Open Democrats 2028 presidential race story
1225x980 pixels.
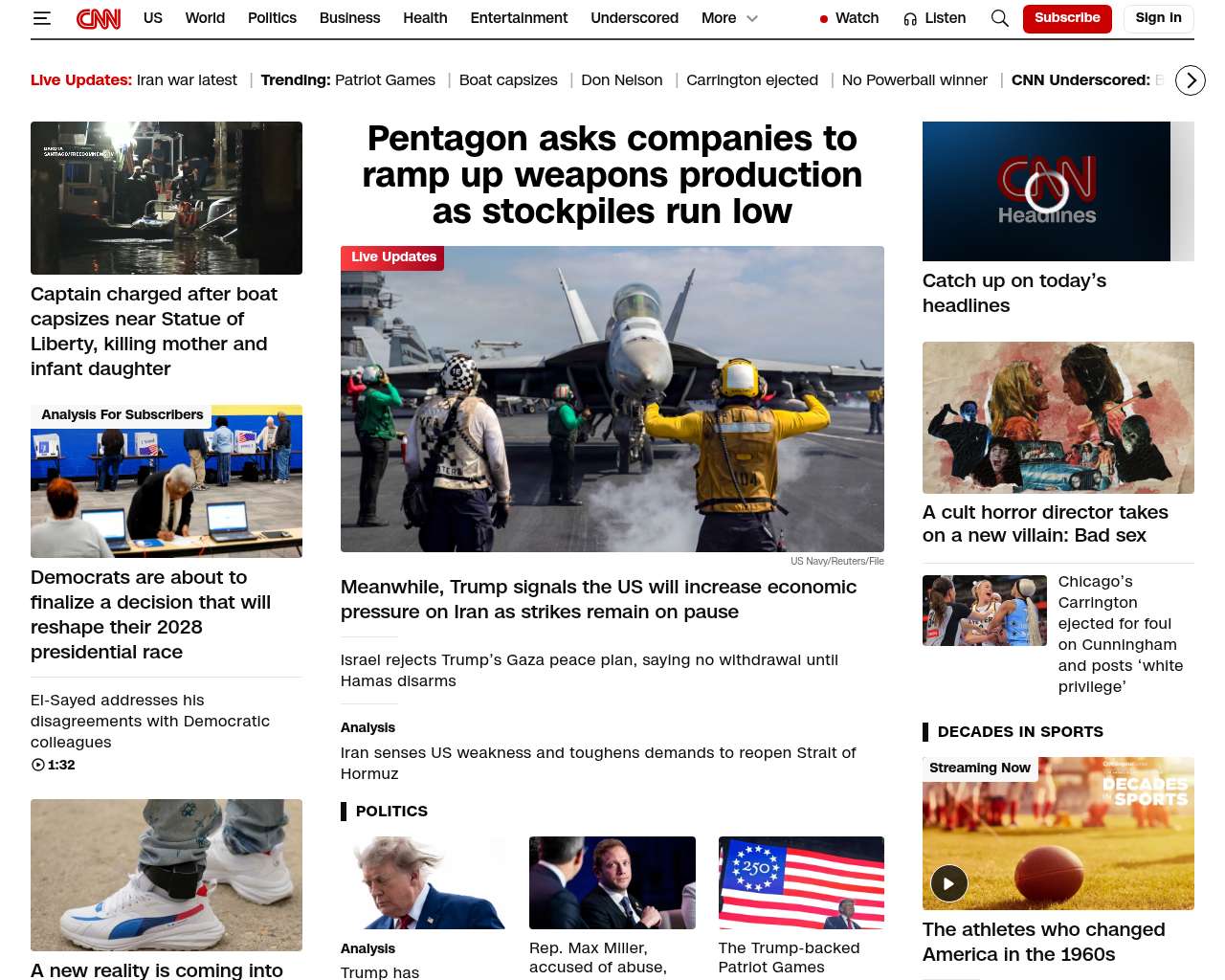pyautogui.click(x=150, y=614)
